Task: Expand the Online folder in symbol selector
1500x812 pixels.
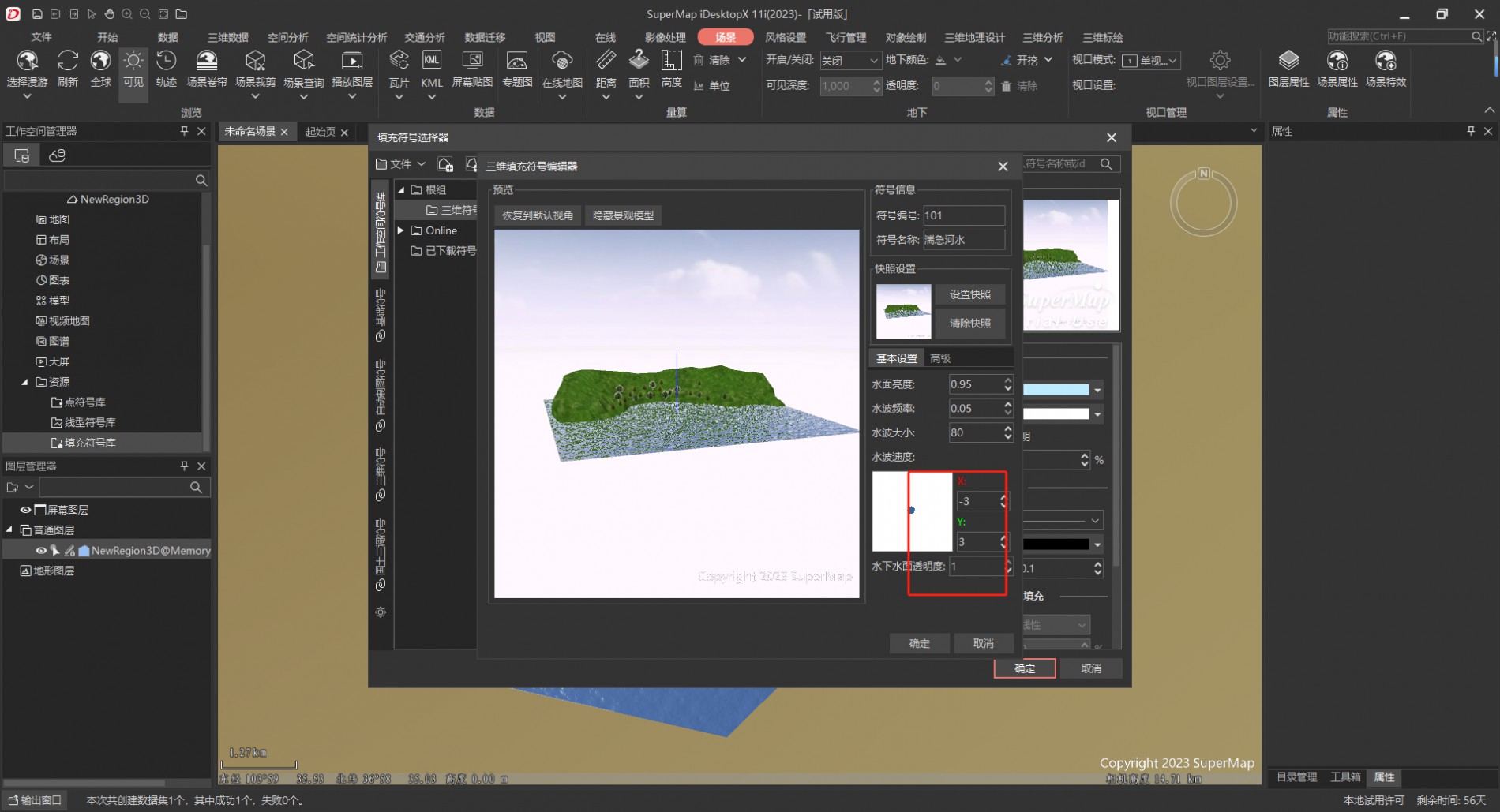Action: click(x=401, y=230)
